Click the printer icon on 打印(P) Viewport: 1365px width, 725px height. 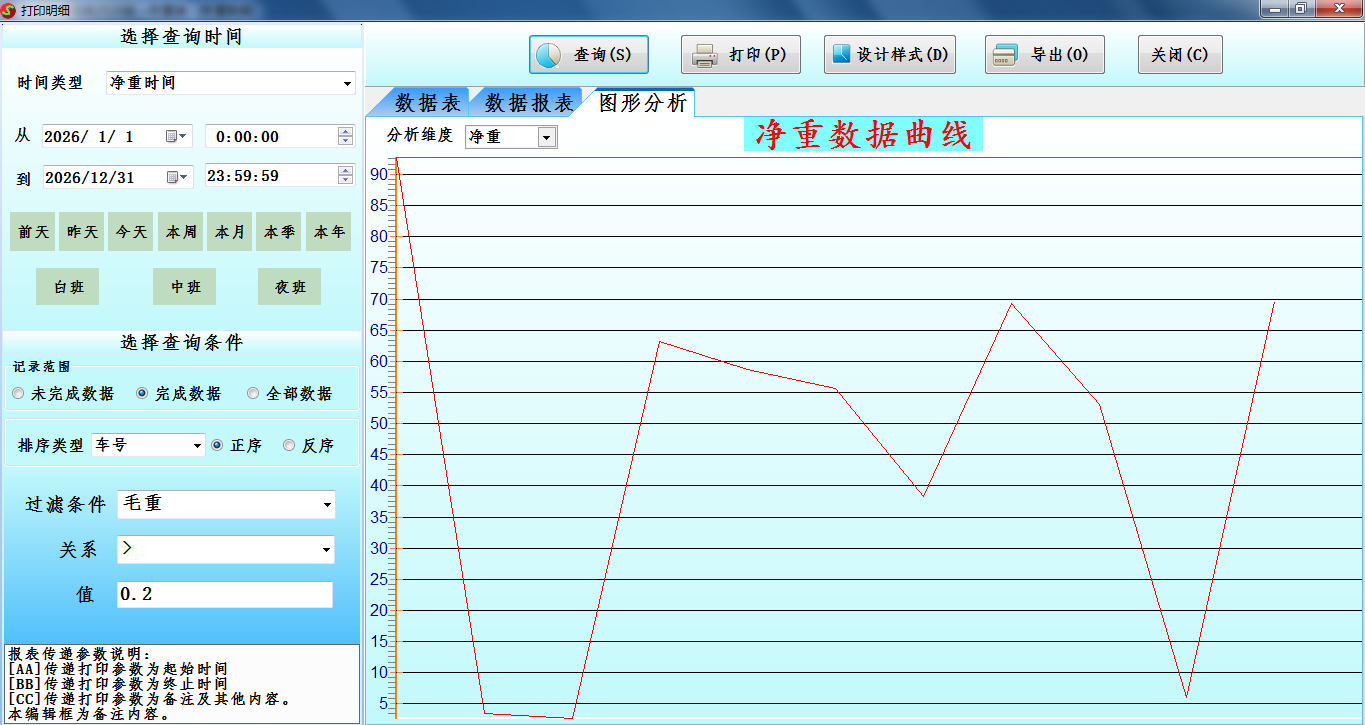(x=705, y=55)
